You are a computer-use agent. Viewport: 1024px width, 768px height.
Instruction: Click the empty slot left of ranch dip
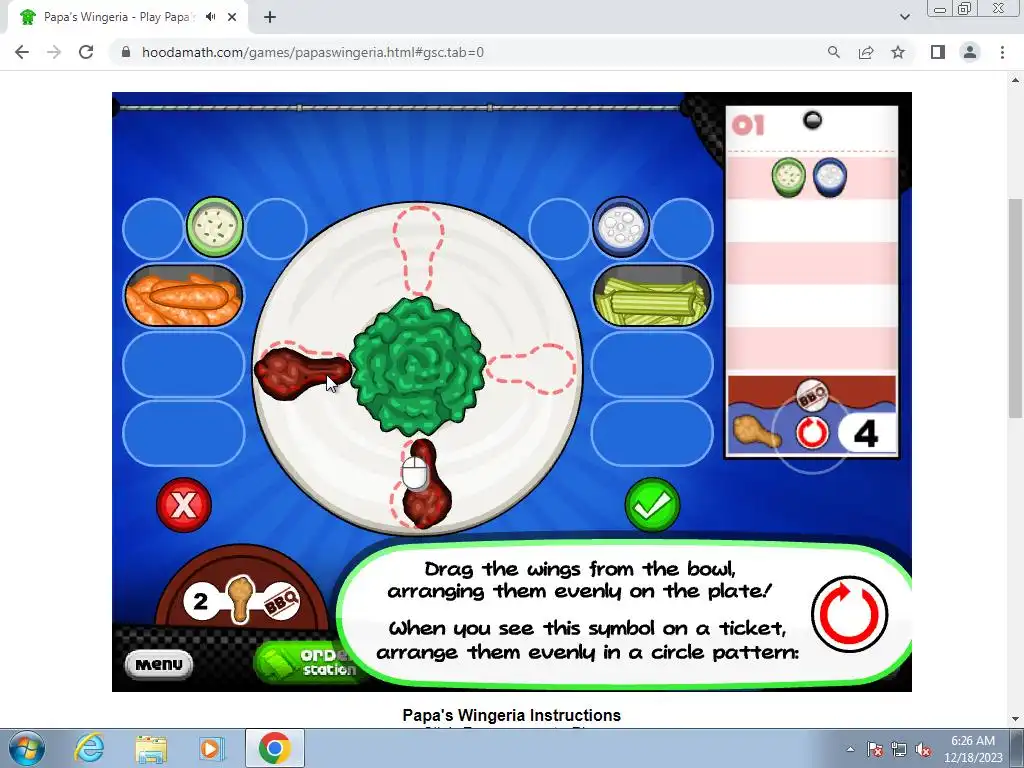click(153, 229)
